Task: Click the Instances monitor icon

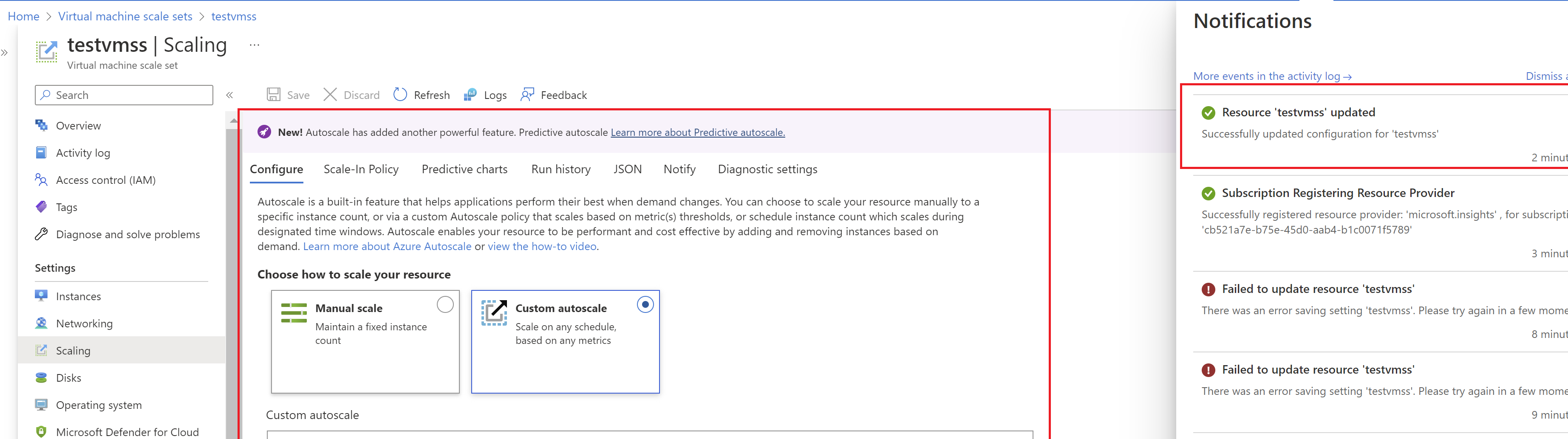Action: tap(41, 296)
